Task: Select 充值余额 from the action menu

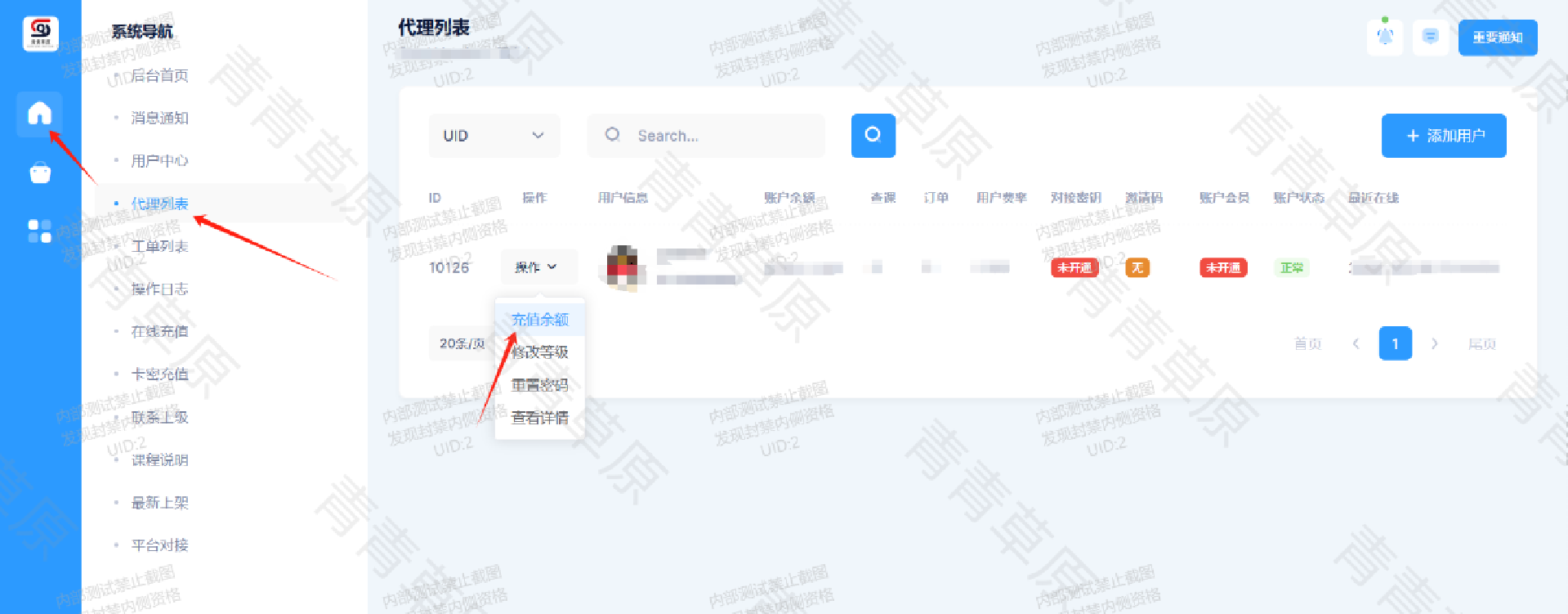Action: (x=539, y=320)
